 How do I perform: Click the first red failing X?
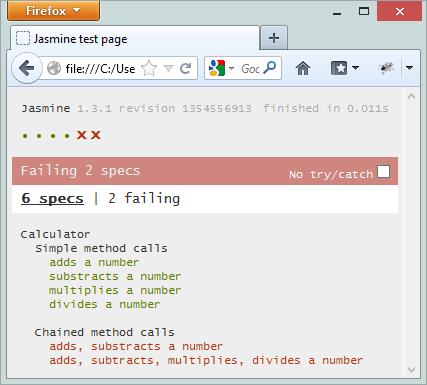81,135
